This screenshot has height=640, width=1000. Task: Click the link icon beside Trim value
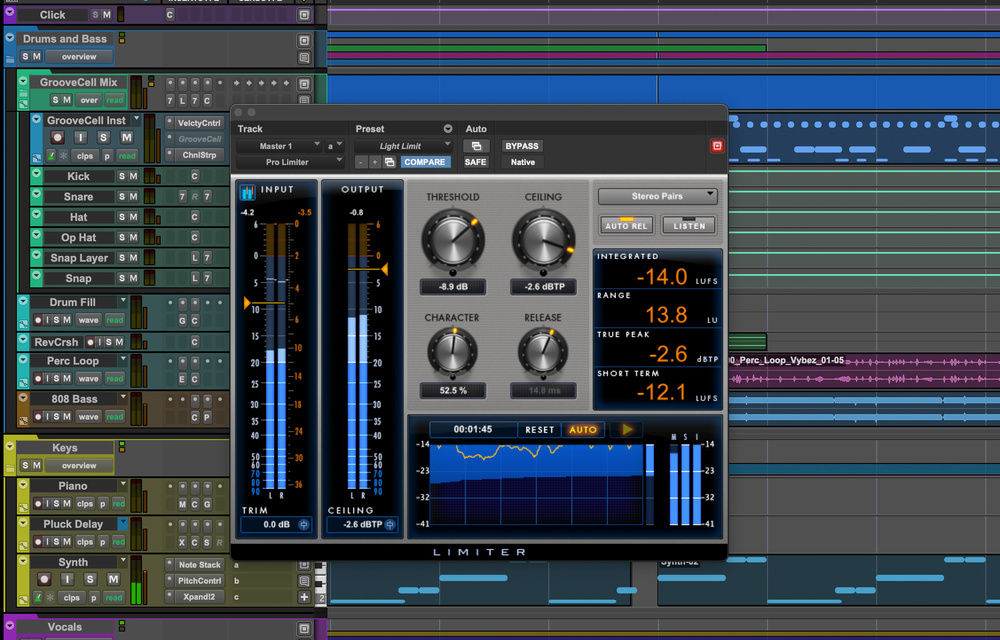click(303, 524)
